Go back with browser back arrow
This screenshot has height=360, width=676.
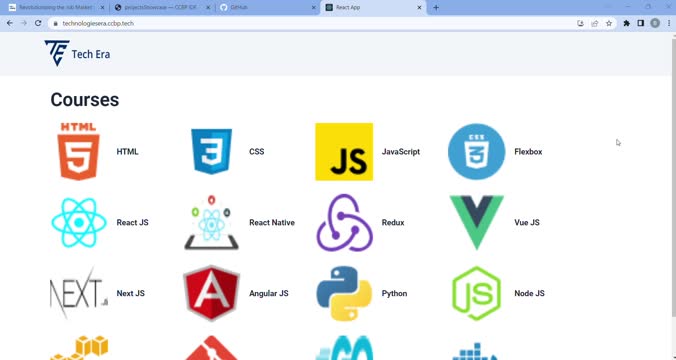(x=9, y=23)
